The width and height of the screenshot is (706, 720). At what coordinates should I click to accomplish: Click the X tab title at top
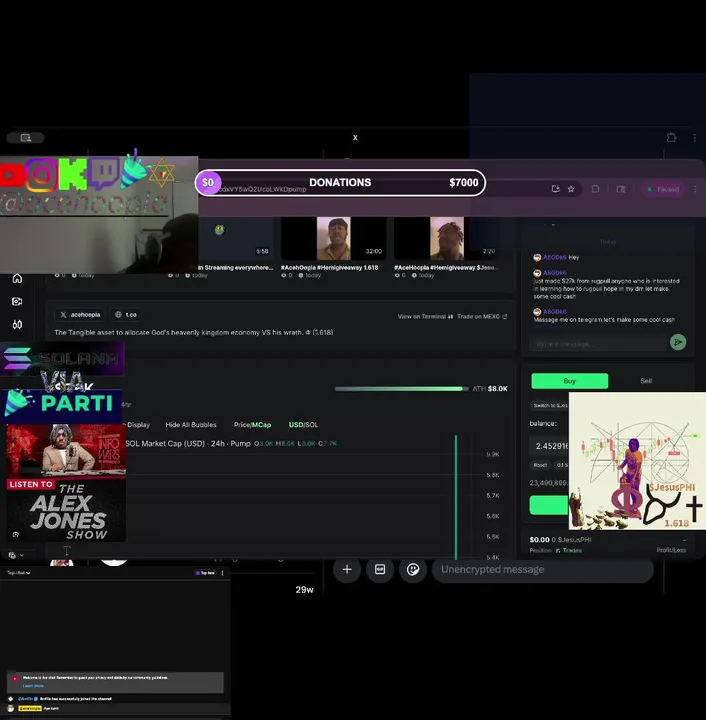[355, 138]
